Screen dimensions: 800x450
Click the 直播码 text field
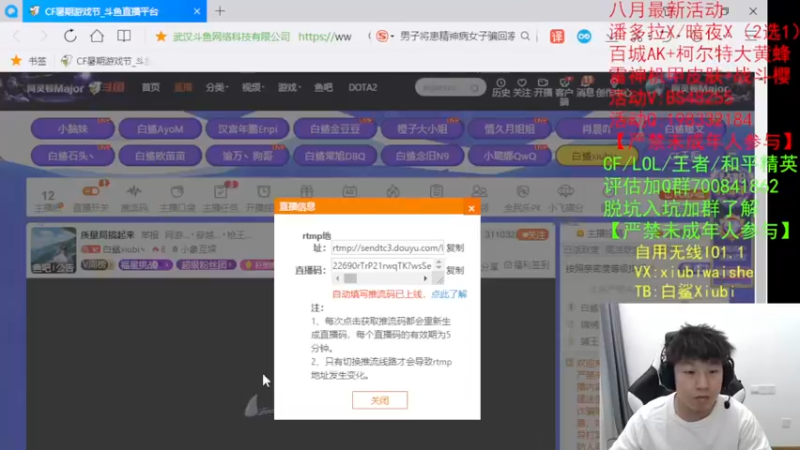pos(382,266)
